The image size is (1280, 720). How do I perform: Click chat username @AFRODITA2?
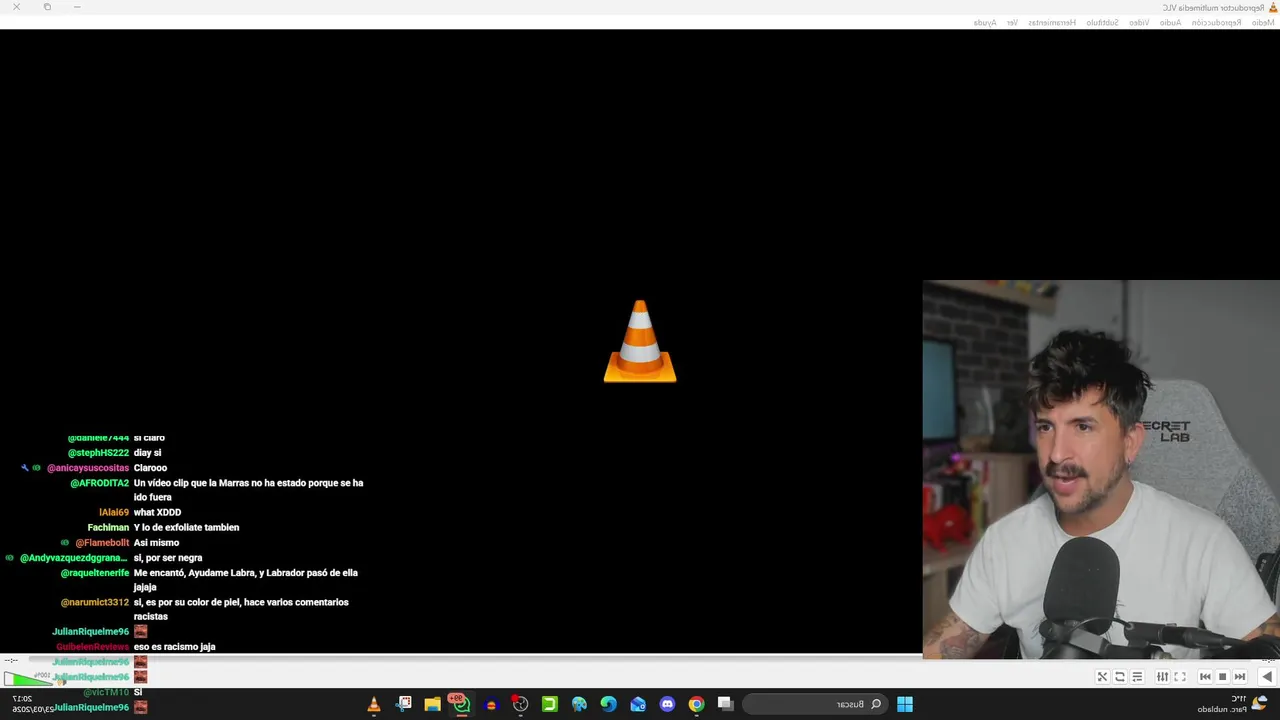[x=99, y=483]
